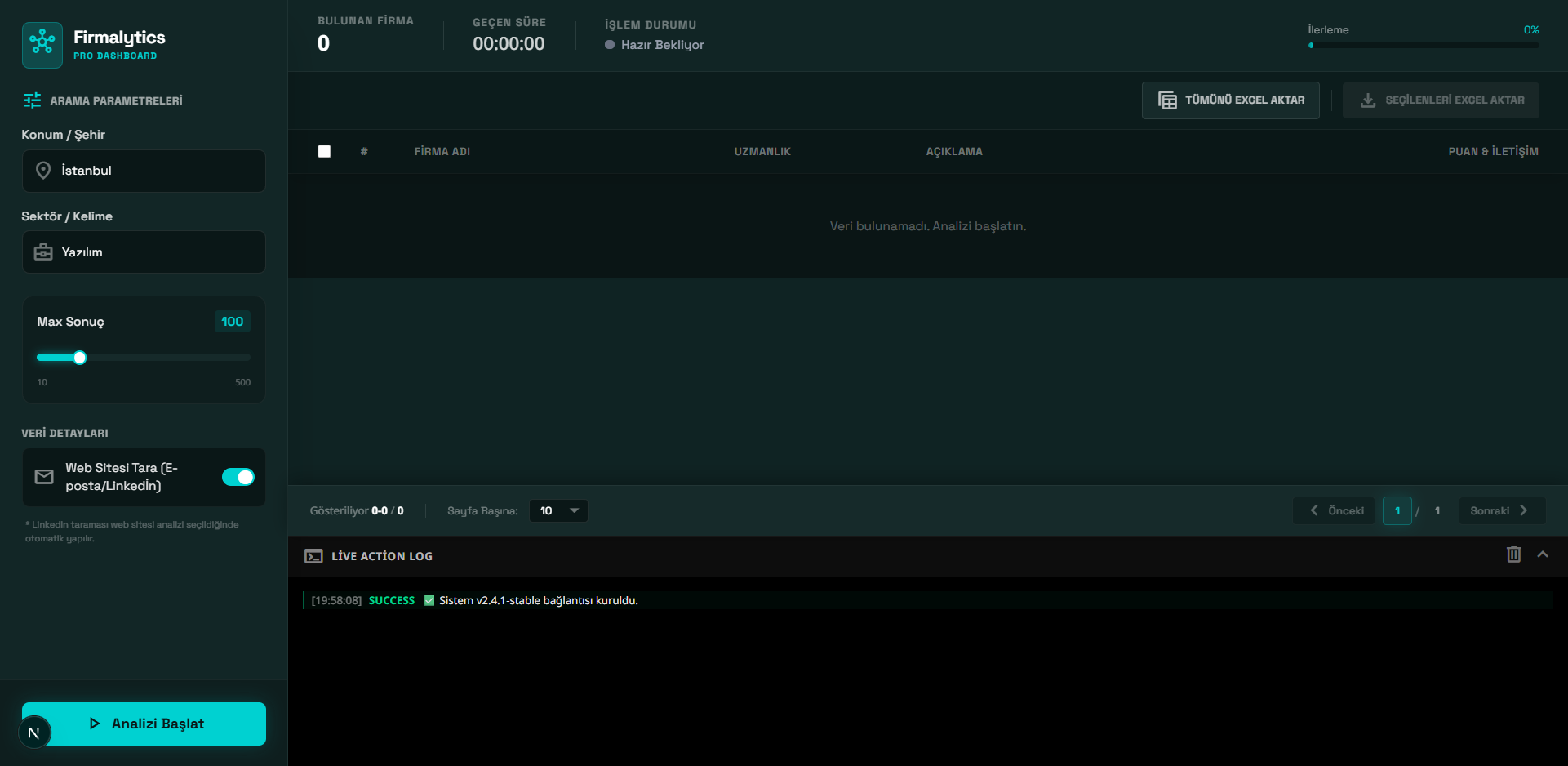
Task: Click the terminal icon next to Live Action Log
Action: coord(313,556)
